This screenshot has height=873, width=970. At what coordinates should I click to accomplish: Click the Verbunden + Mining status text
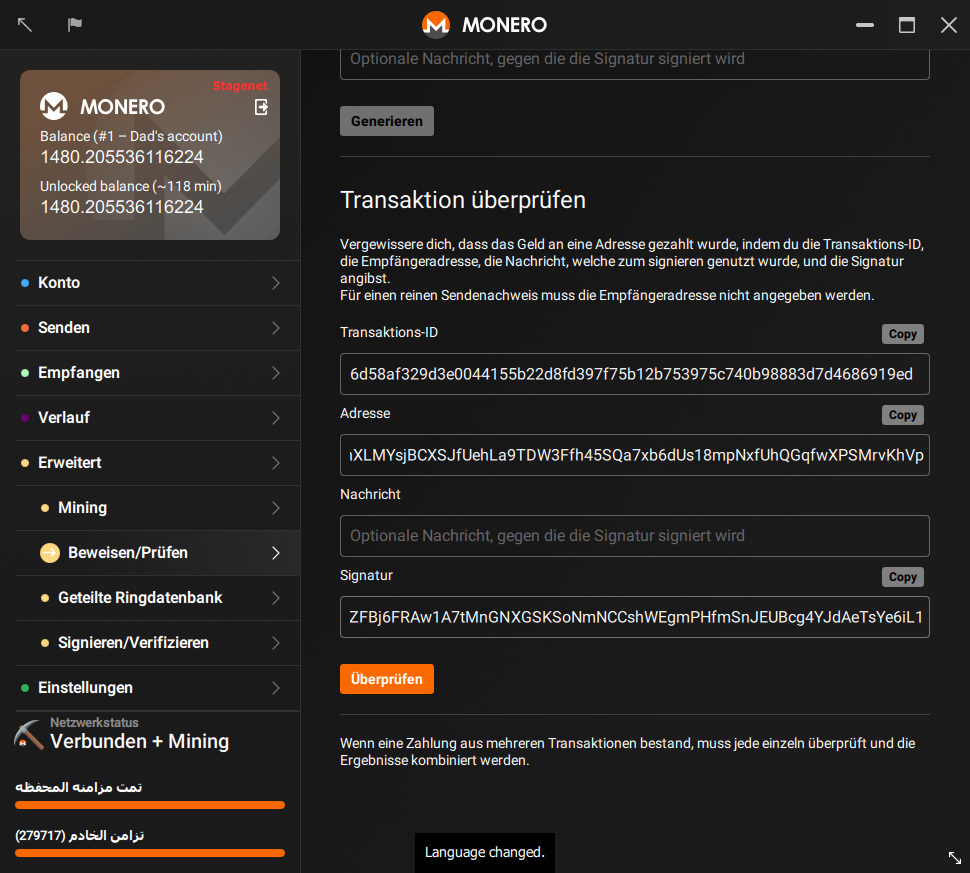point(140,741)
